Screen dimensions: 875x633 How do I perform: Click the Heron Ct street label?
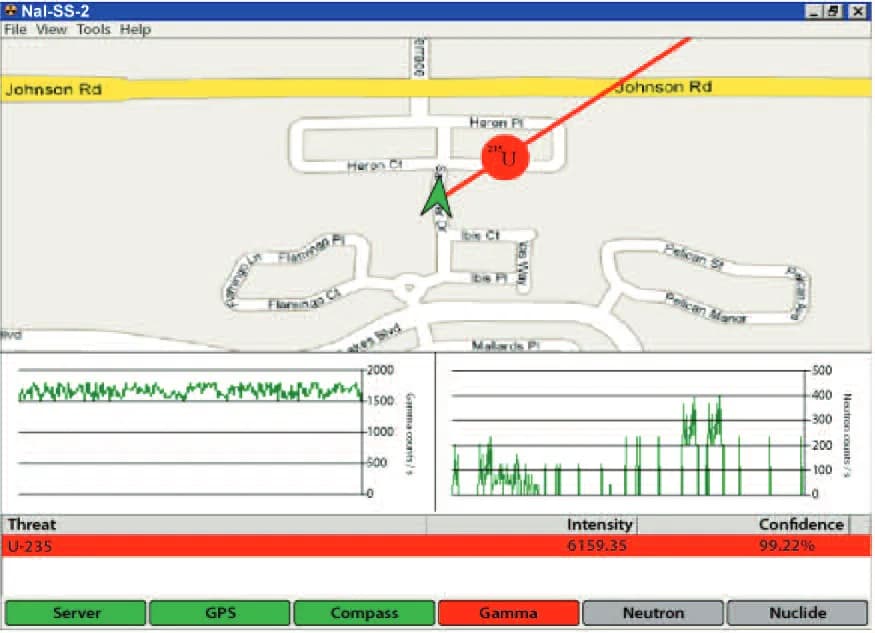(x=374, y=165)
